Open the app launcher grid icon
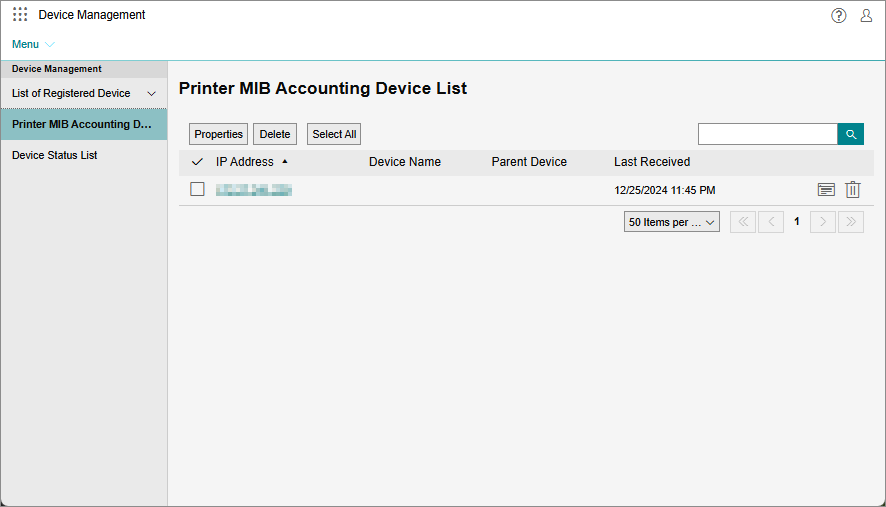 click(x=20, y=15)
